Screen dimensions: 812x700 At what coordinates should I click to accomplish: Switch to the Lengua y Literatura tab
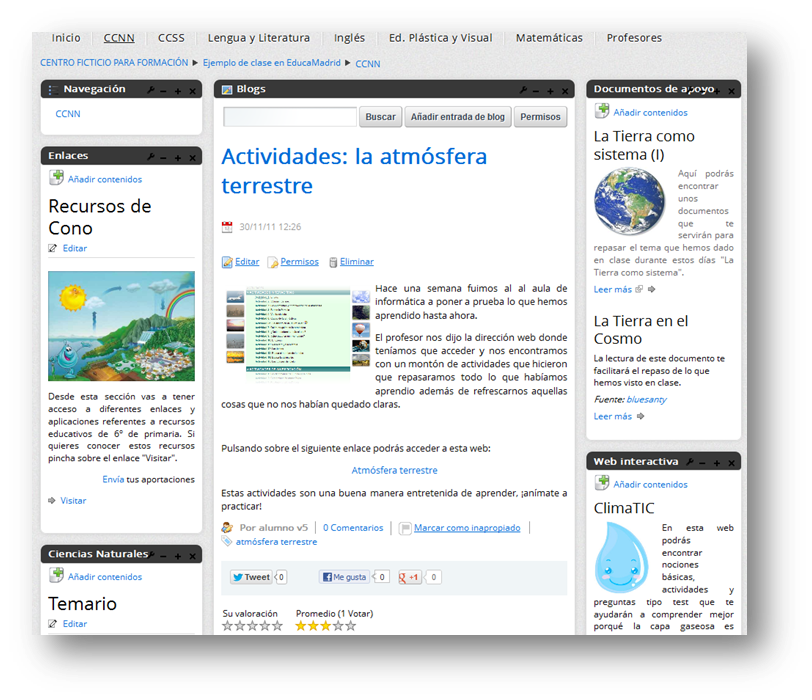tap(258, 38)
